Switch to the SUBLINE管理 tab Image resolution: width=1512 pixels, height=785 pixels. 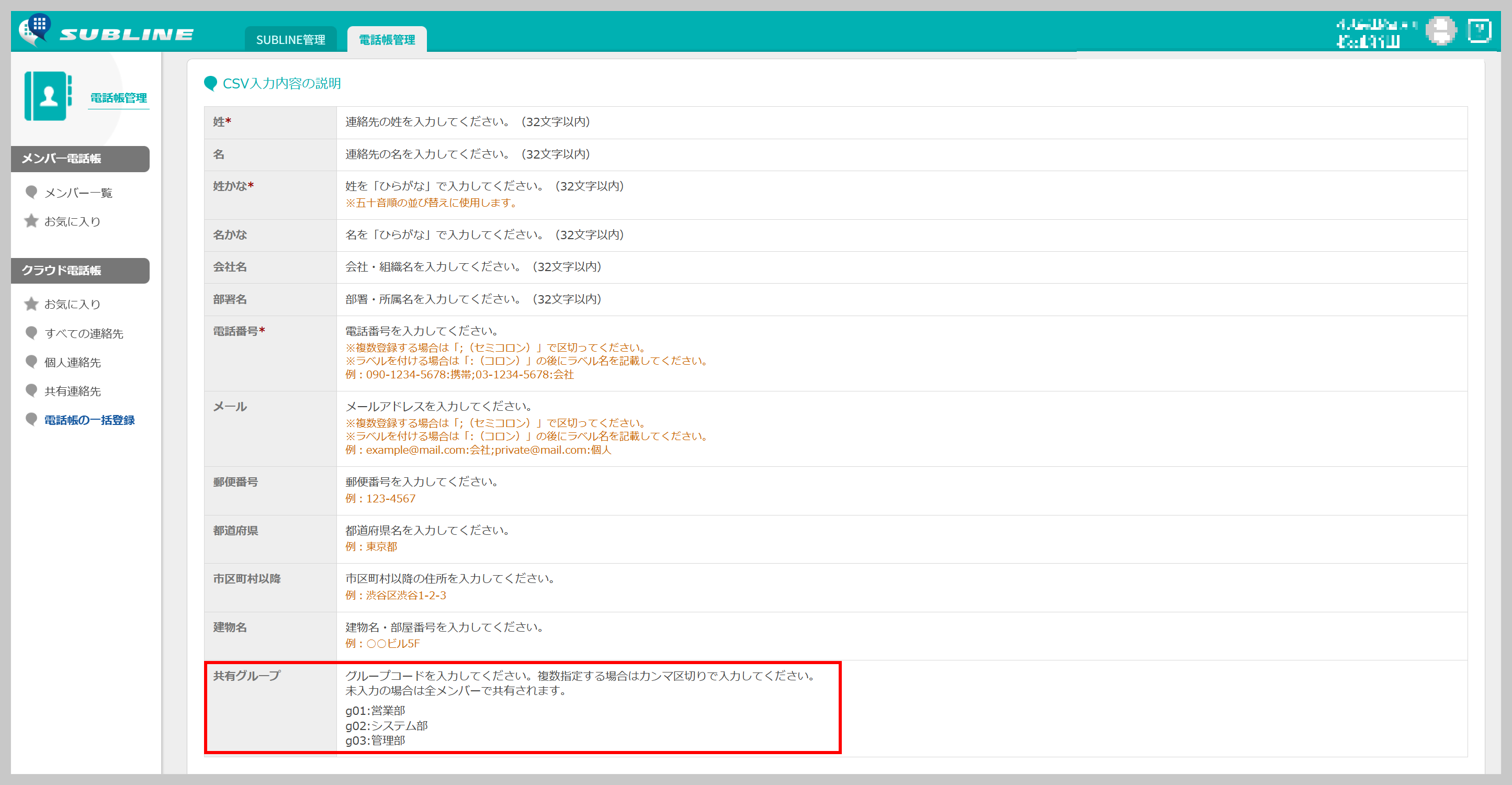pyautogui.click(x=290, y=39)
